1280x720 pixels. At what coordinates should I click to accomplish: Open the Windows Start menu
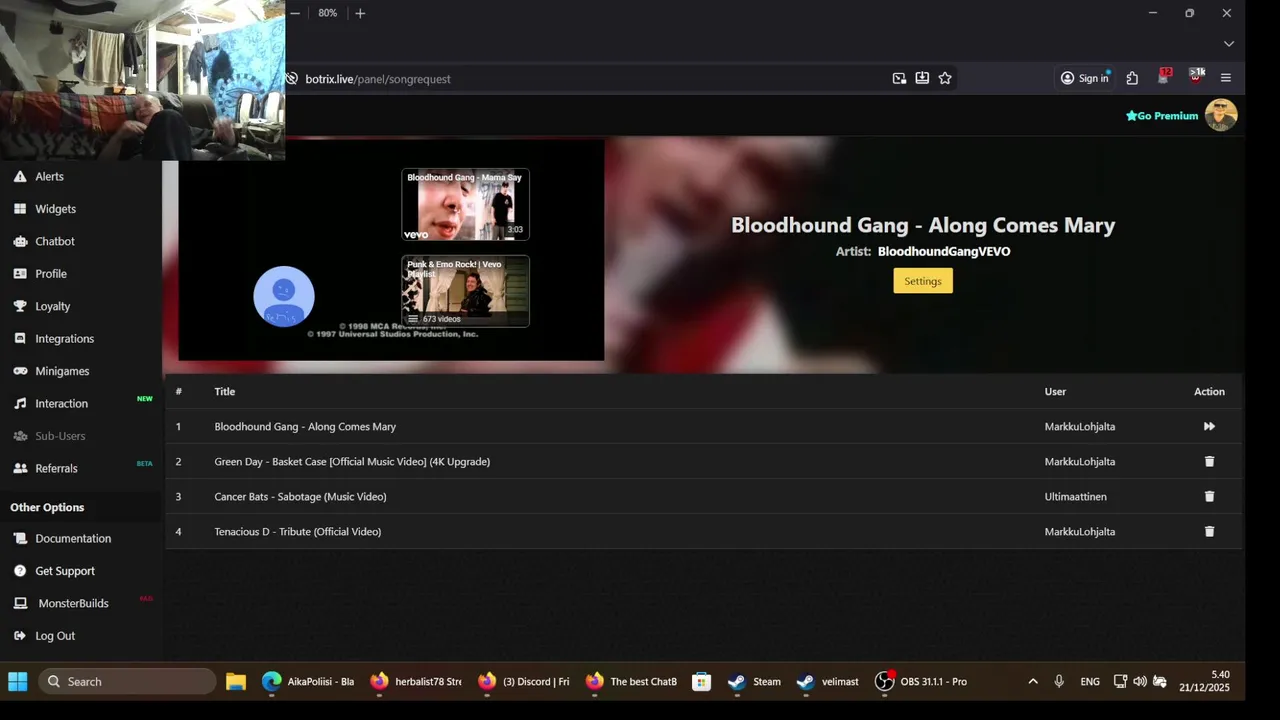(x=18, y=681)
